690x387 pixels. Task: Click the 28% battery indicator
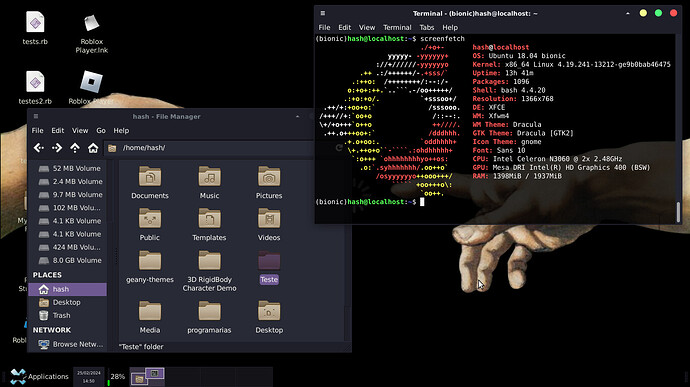pos(116,376)
